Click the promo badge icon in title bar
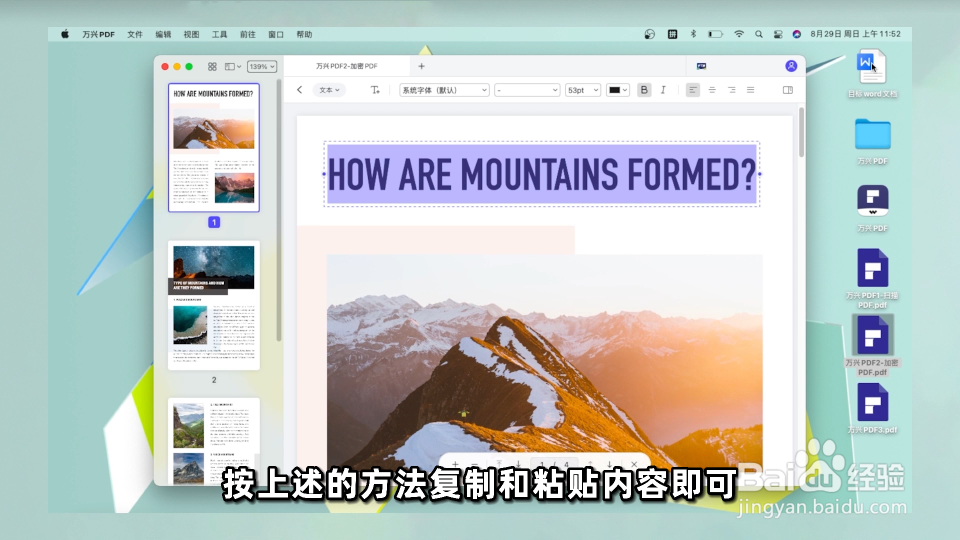This screenshot has width=960, height=540. [702, 66]
